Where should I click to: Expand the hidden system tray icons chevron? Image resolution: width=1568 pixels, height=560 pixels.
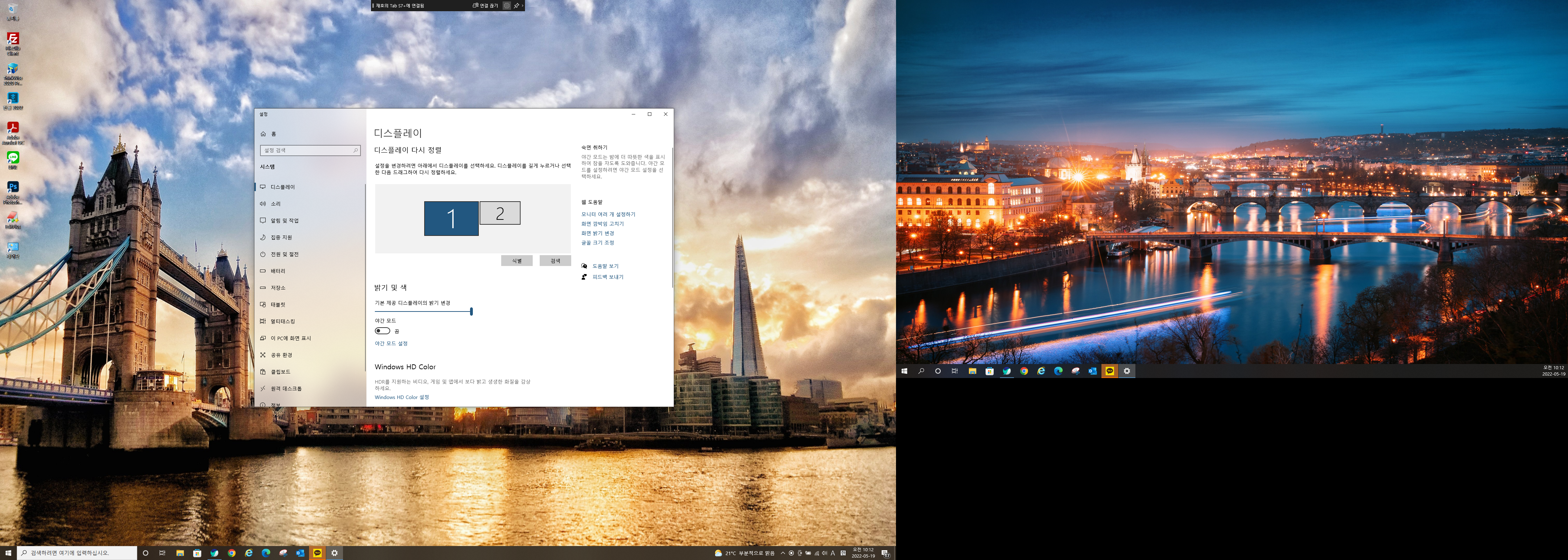click(x=783, y=553)
